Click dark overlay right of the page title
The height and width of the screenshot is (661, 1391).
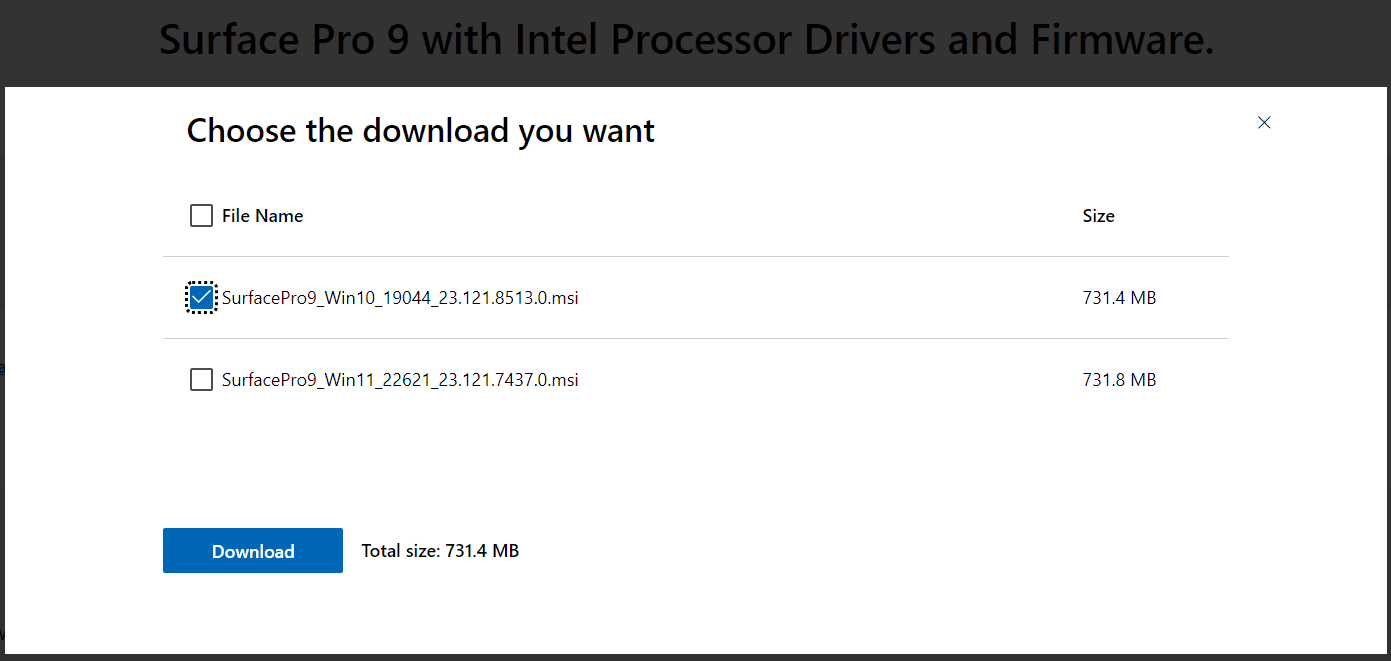[x=1300, y=40]
